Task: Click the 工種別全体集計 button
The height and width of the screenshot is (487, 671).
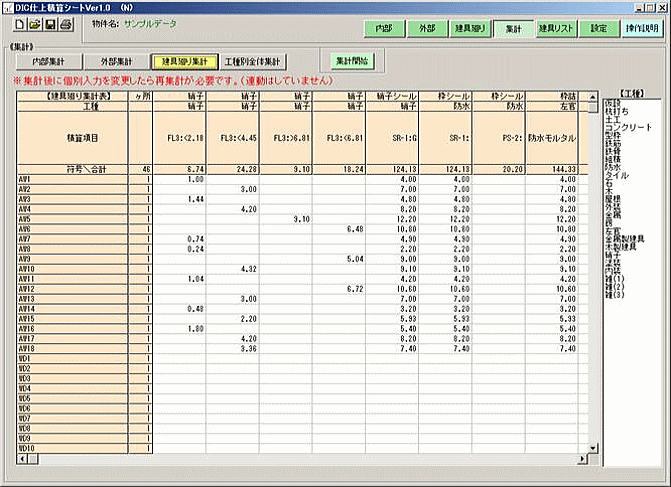Action: pos(252,62)
